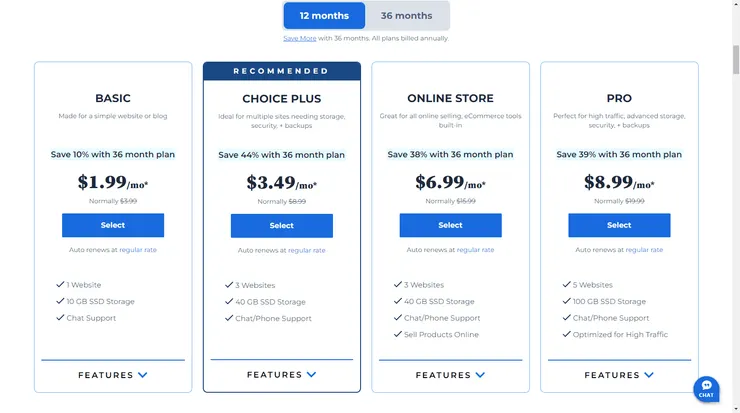
Task: Expand Choice Plus features list
Action: click(x=281, y=375)
